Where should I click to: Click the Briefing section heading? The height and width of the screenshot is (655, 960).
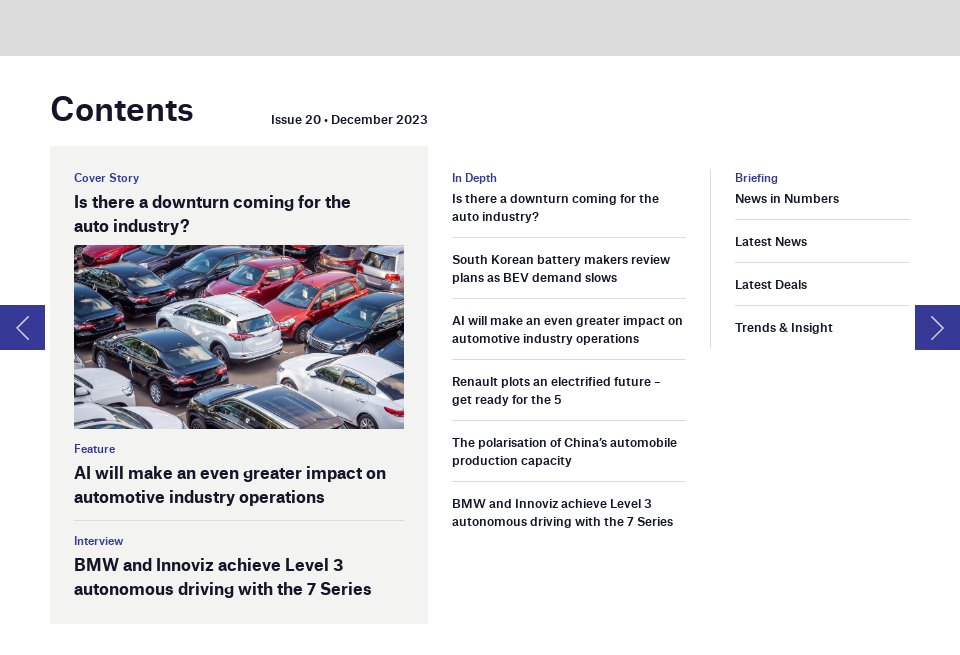tap(756, 178)
